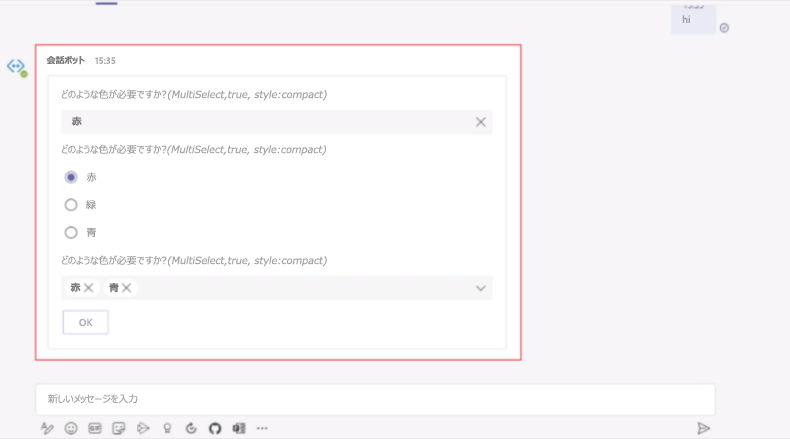
Task: Click the OK button
Action: [86, 323]
